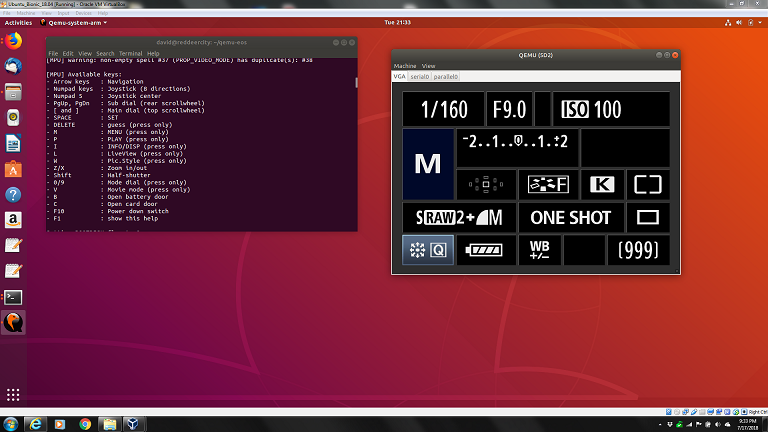Show Applications grid at dock bottom
768x432 pixels.
coord(13,395)
